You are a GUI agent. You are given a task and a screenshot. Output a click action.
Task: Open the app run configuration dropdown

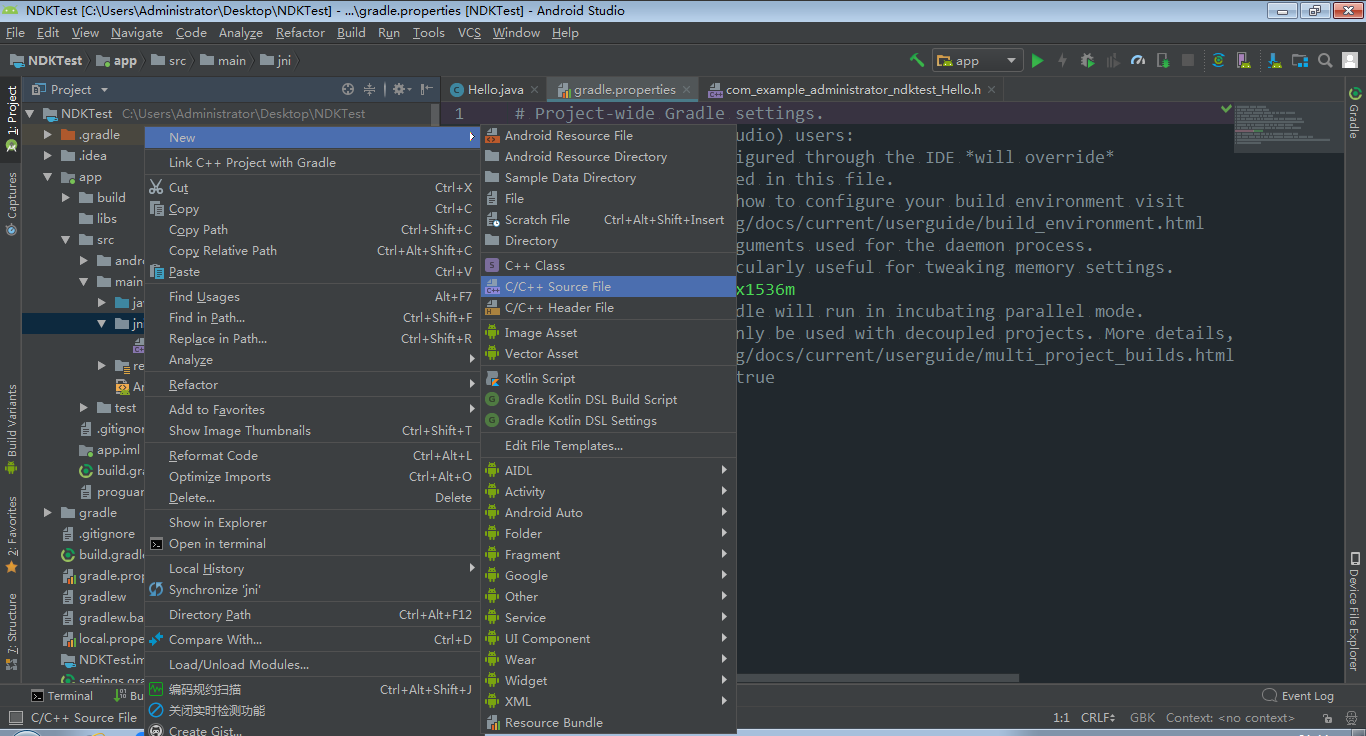pyautogui.click(x=978, y=60)
